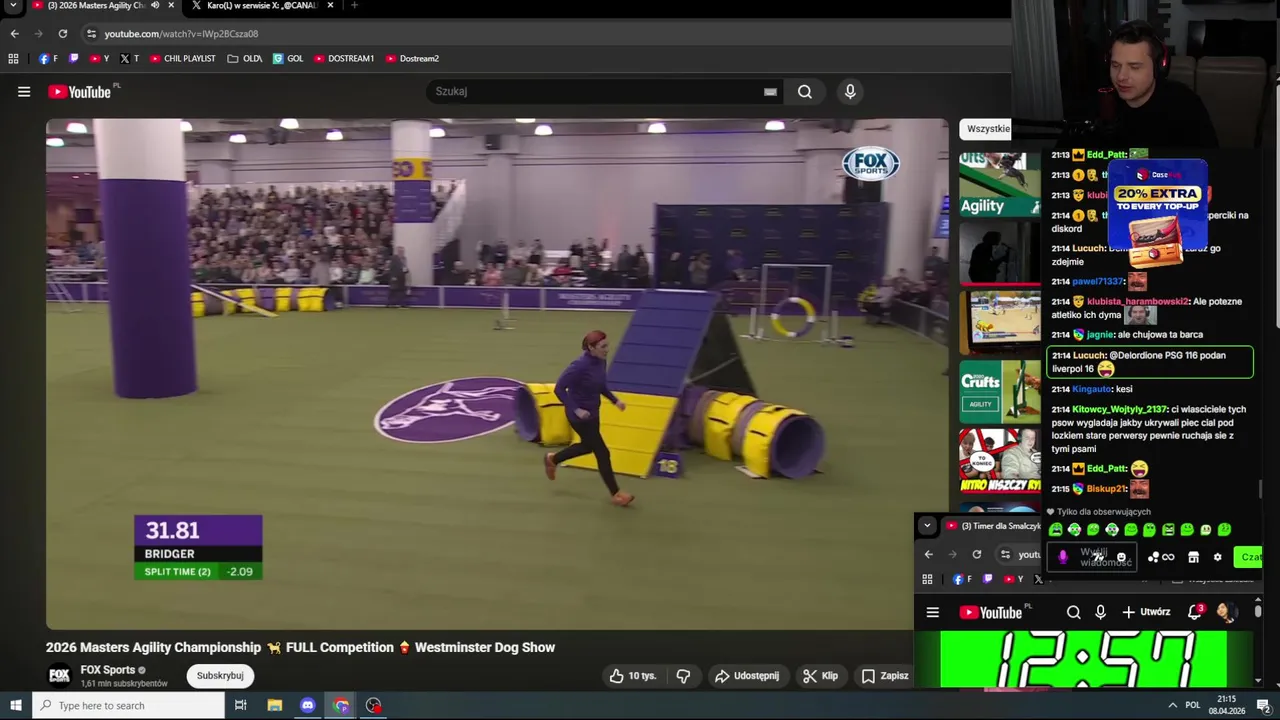Open Discord from the taskbar
1280x720 pixels.
click(x=307, y=706)
